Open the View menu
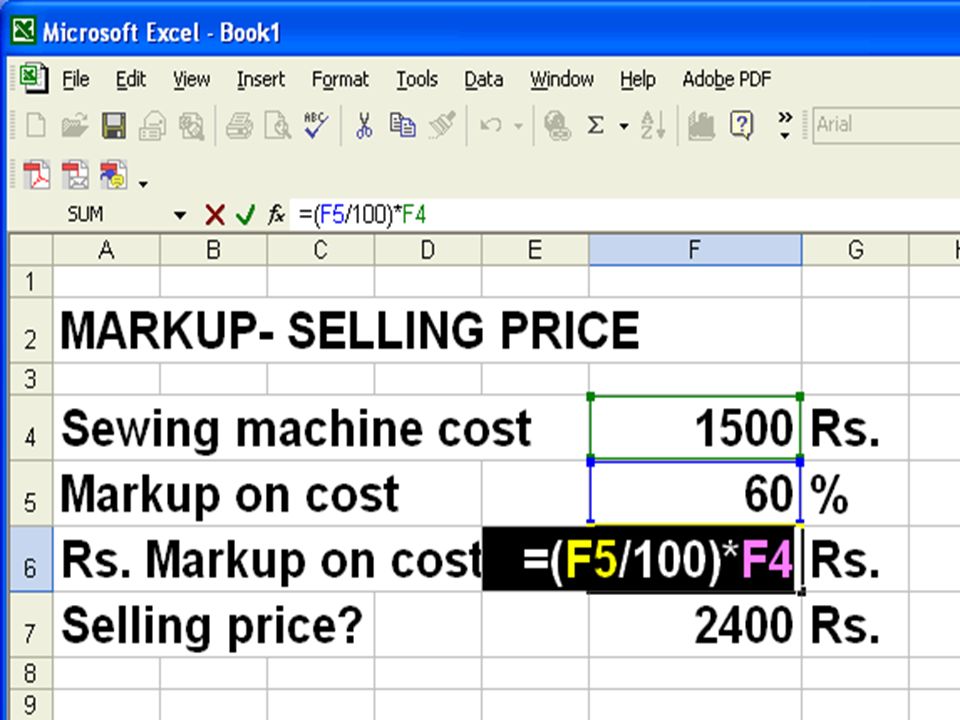The height and width of the screenshot is (720, 960). (191, 80)
